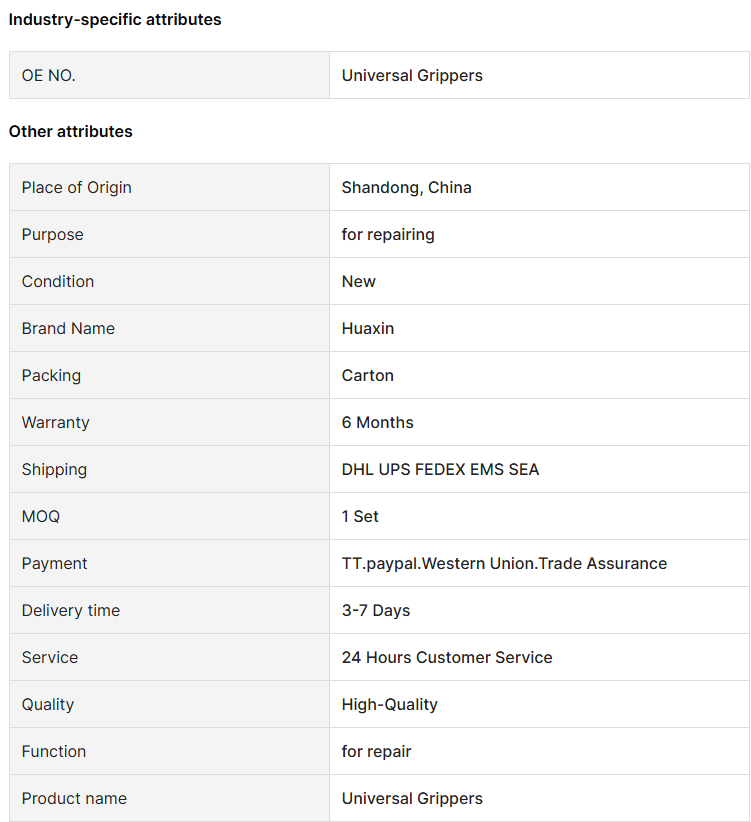Click the Brand Name value Huaxin
Viewport: 751px width, 822px height.
coord(368,328)
